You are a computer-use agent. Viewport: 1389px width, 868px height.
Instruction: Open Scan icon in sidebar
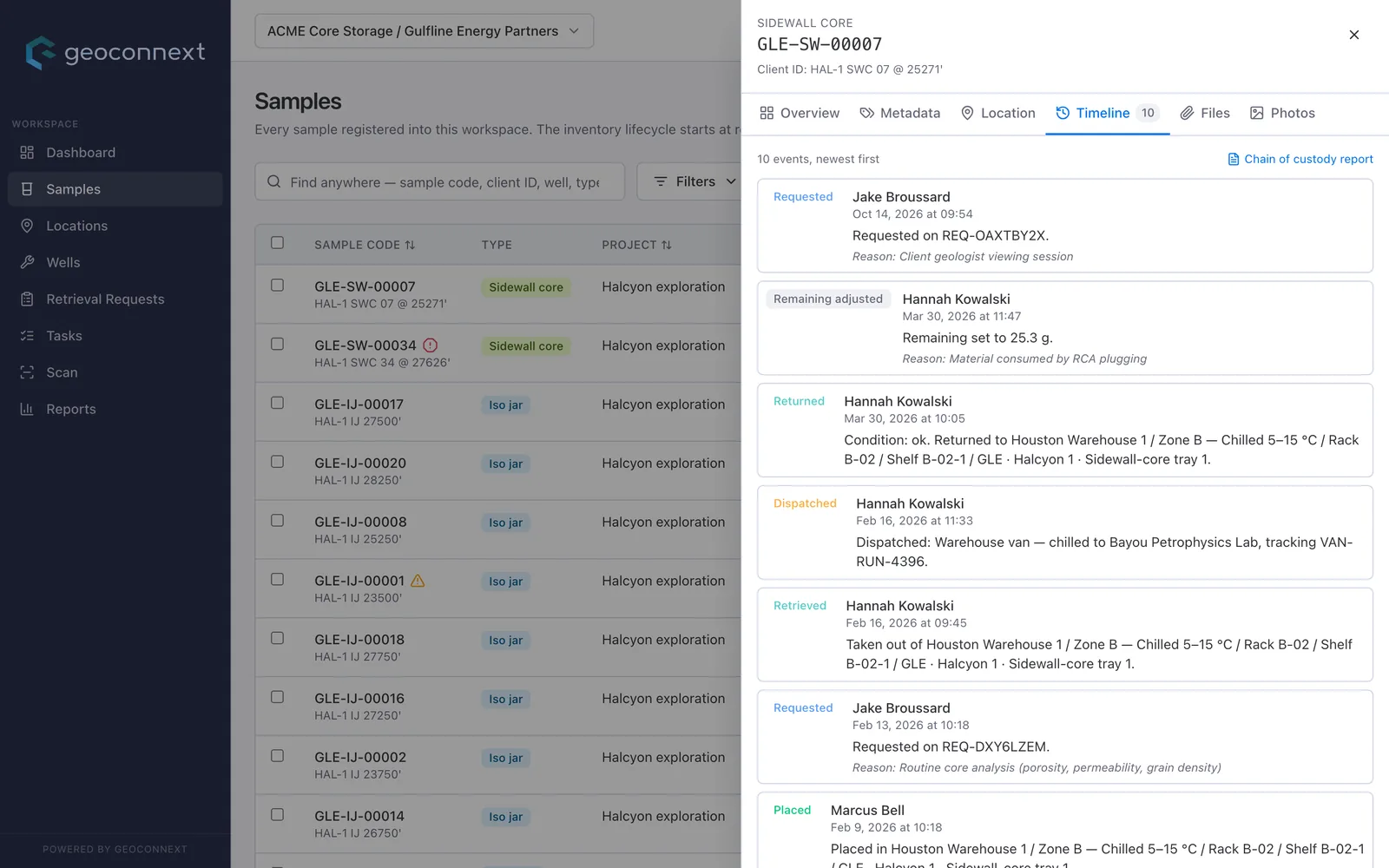click(x=27, y=372)
